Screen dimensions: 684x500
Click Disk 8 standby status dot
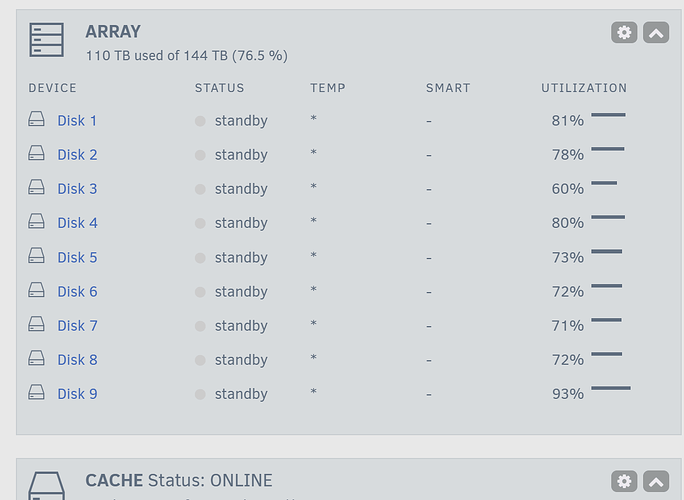coord(200,360)
